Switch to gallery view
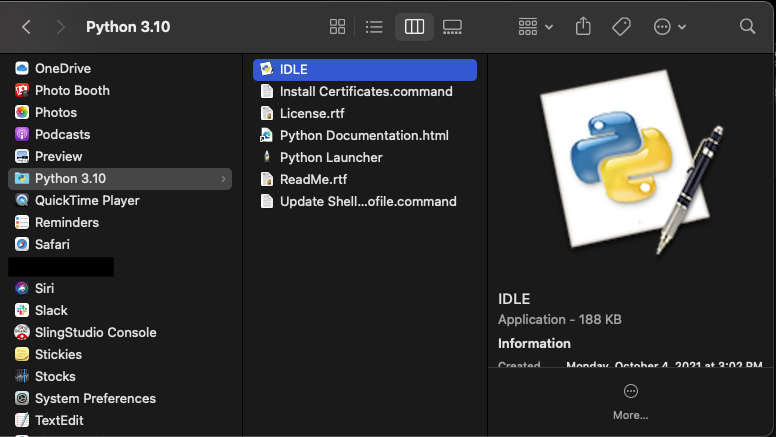The height and width of the screenshot is (437, 776). (452, 27)
